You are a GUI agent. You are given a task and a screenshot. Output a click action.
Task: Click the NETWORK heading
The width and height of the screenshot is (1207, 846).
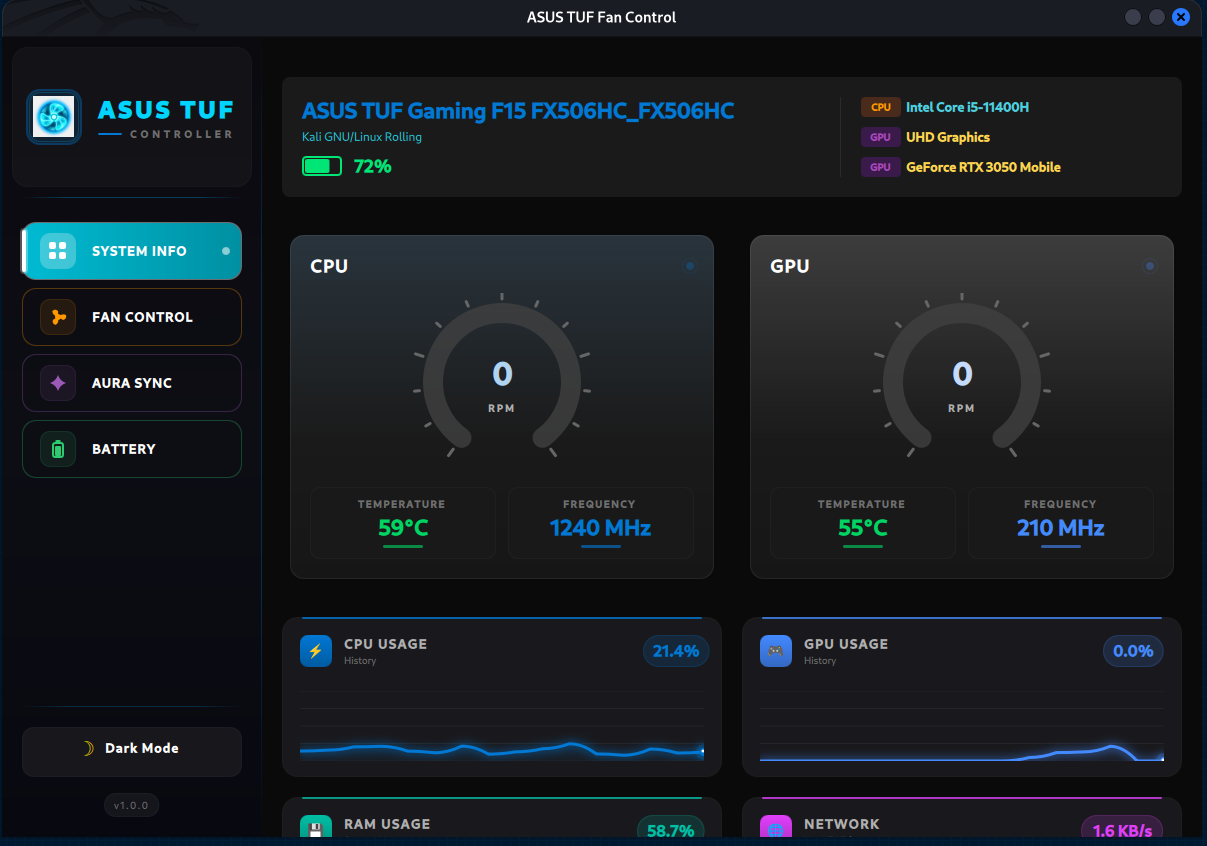coord(842,824)
